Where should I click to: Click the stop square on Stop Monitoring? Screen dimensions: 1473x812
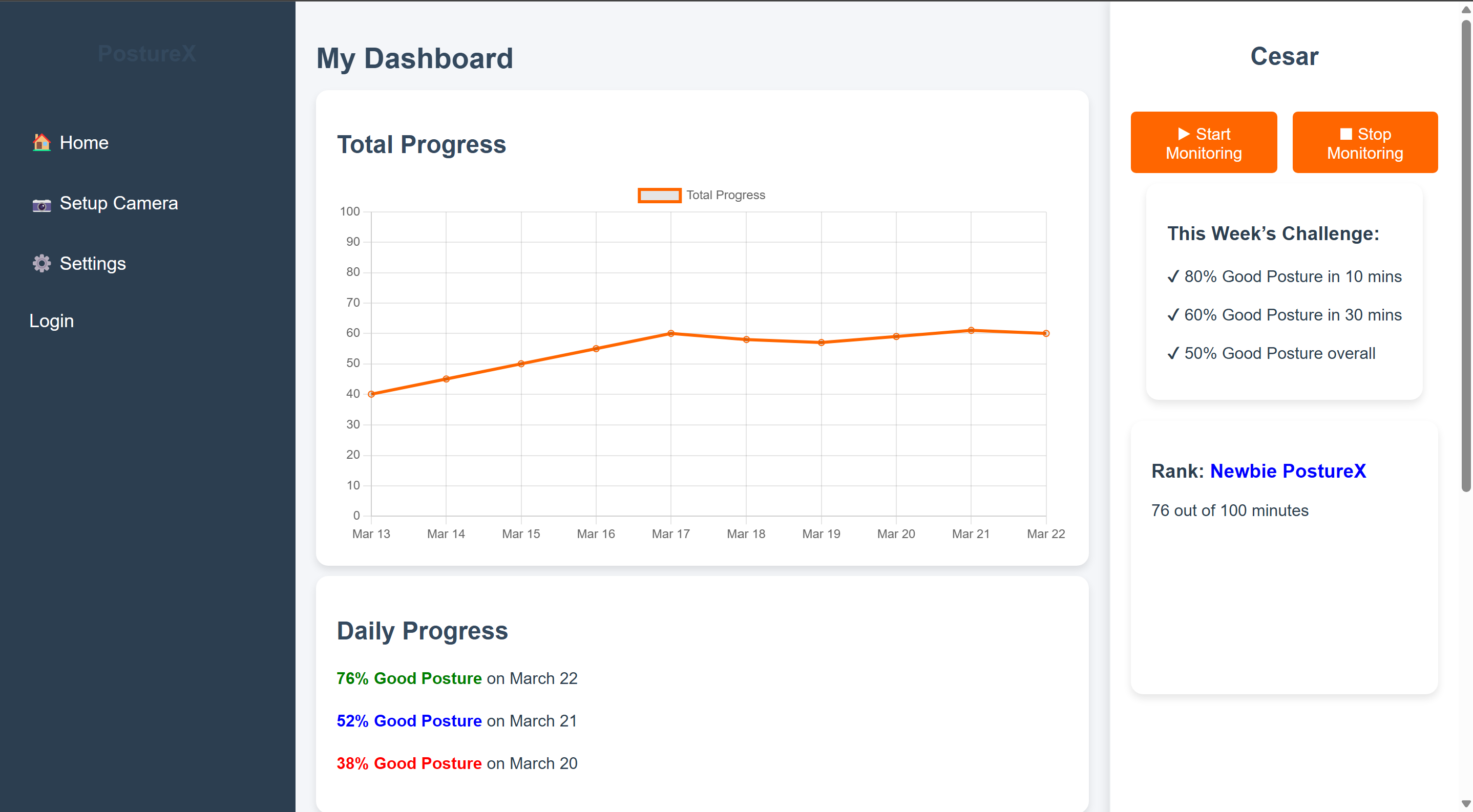pyautogui.click(x=1345, y=134)
